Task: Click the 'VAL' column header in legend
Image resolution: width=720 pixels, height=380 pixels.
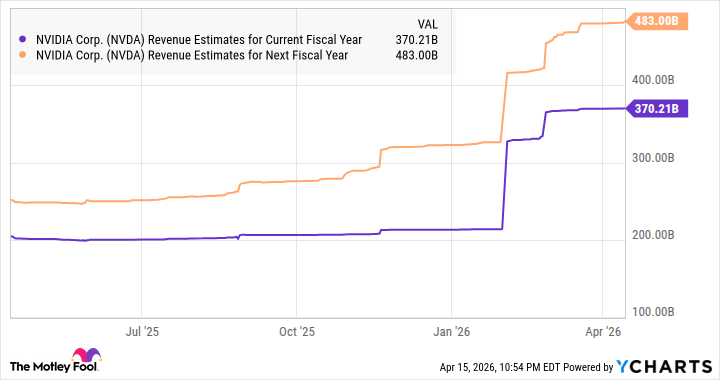Action: coord(428,24)
